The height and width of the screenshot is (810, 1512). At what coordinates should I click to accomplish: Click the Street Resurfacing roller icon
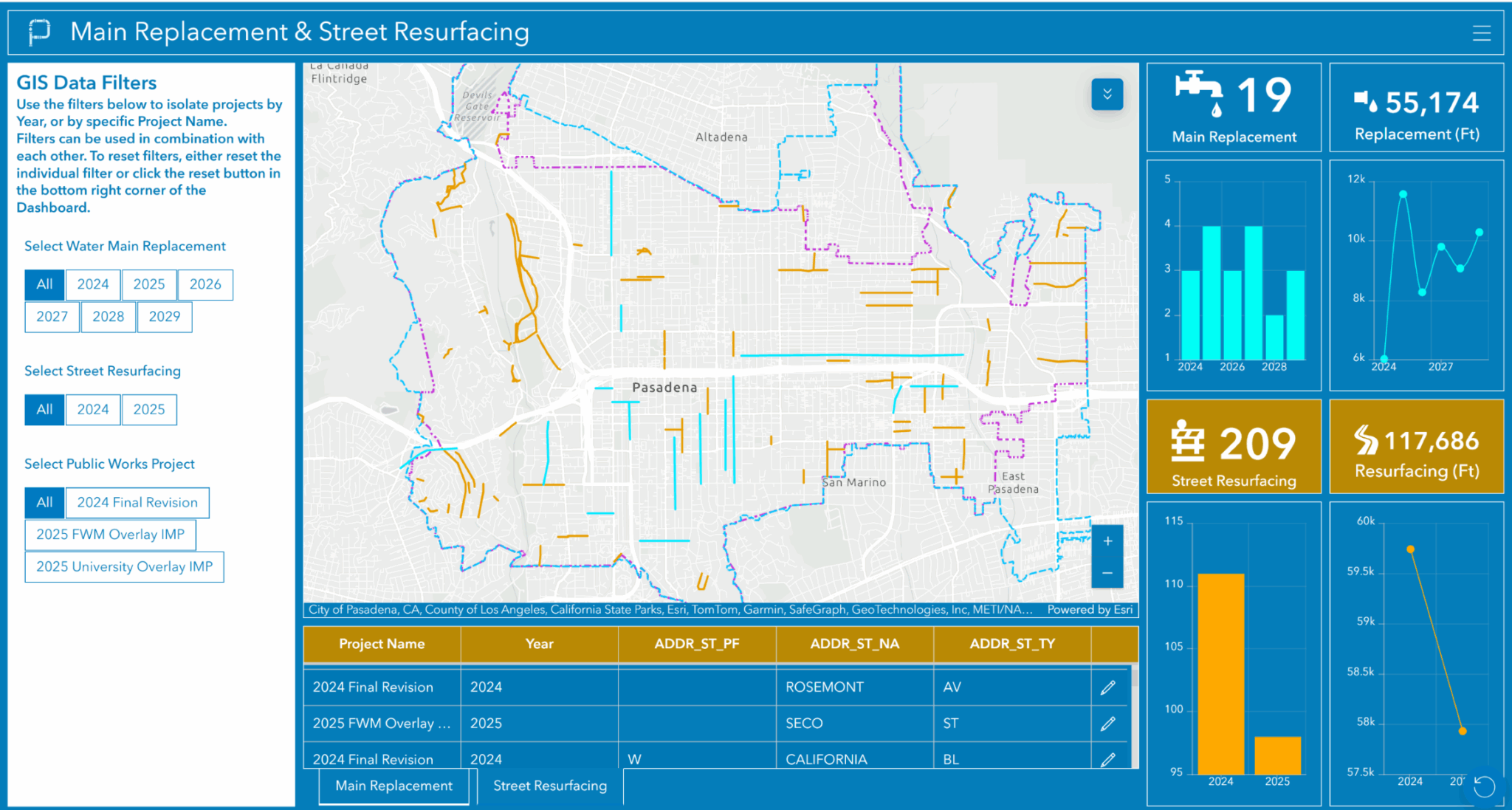click(x=1188, y=441)
